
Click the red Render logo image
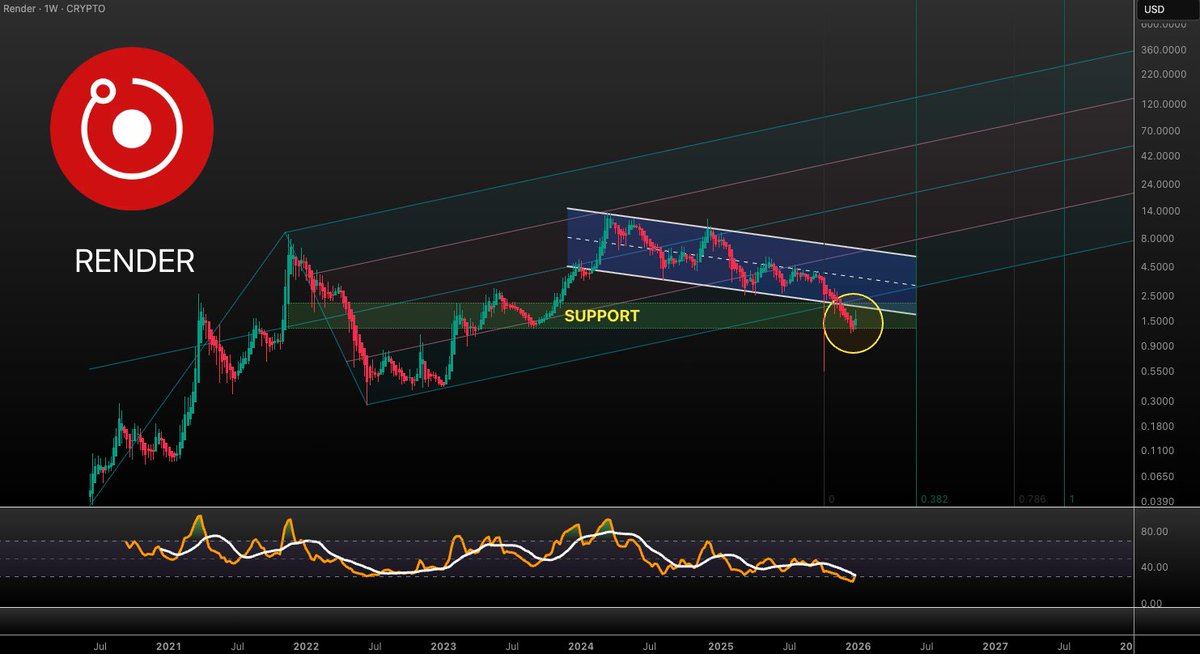point(132,129)
